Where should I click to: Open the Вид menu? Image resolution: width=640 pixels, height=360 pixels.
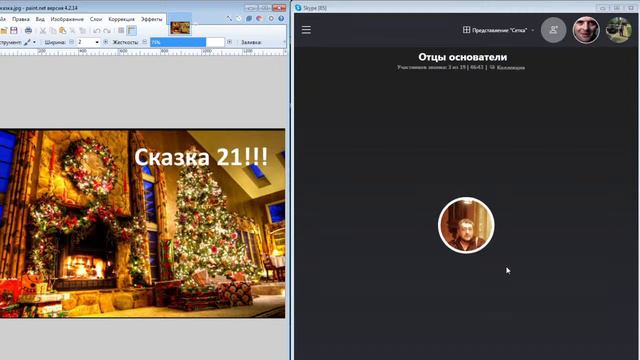click(40, 19)
